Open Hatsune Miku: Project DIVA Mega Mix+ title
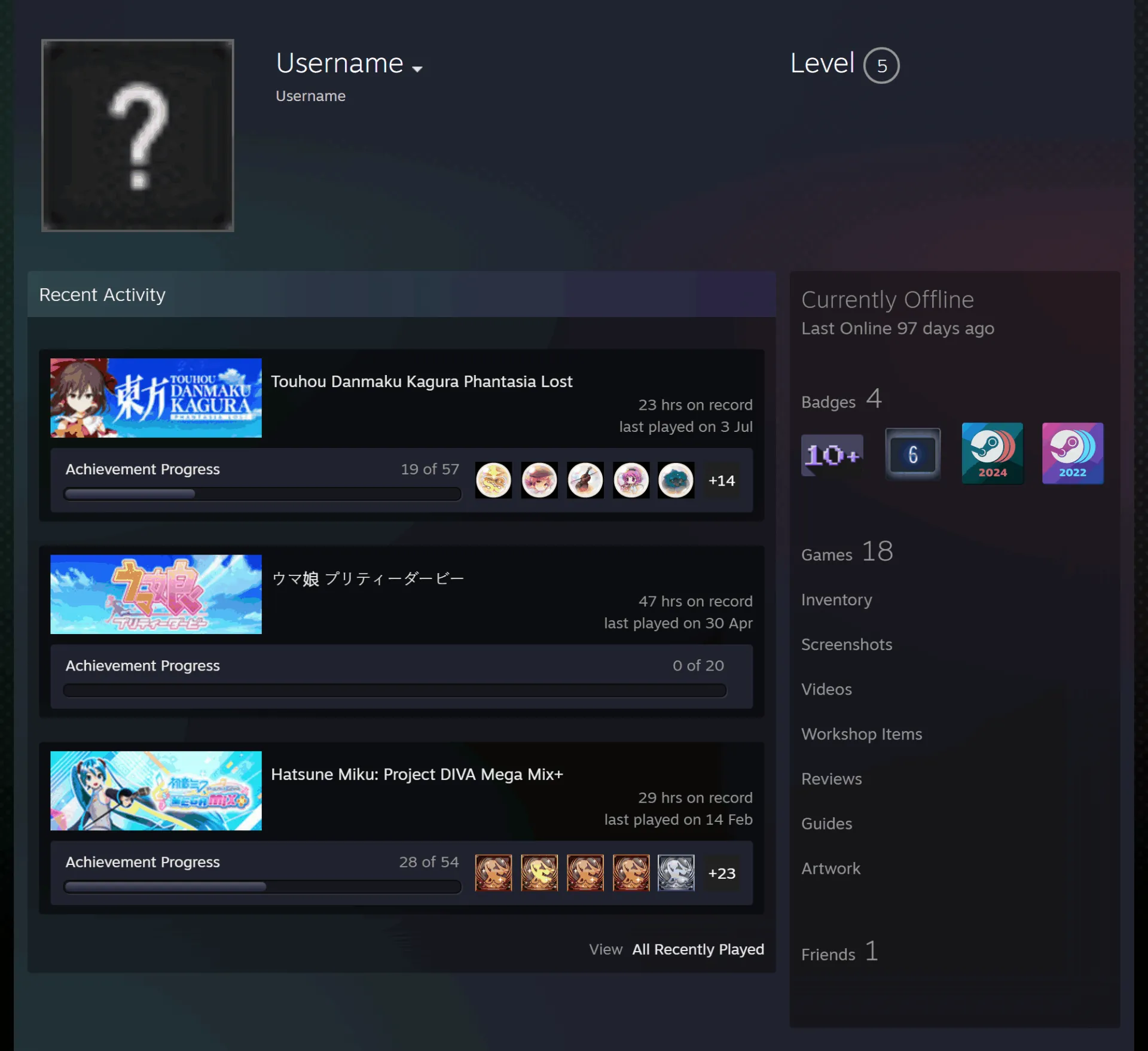Viewport: 1148px width, 1051px height. [x=417, y=774]
